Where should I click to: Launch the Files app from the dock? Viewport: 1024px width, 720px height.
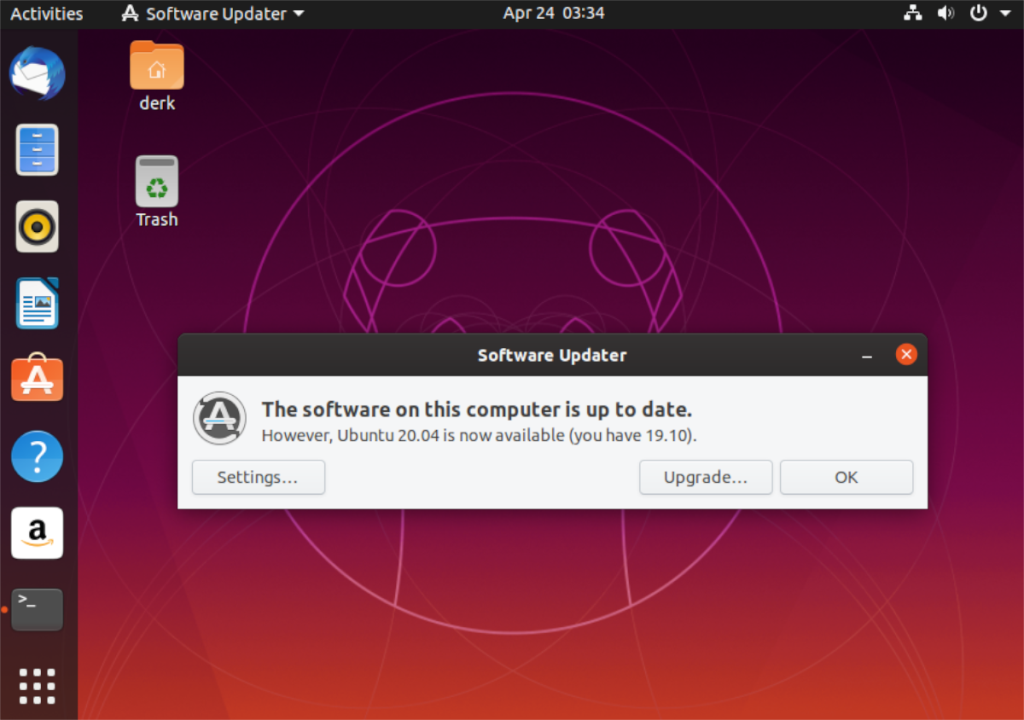click(x=37, y=149)
